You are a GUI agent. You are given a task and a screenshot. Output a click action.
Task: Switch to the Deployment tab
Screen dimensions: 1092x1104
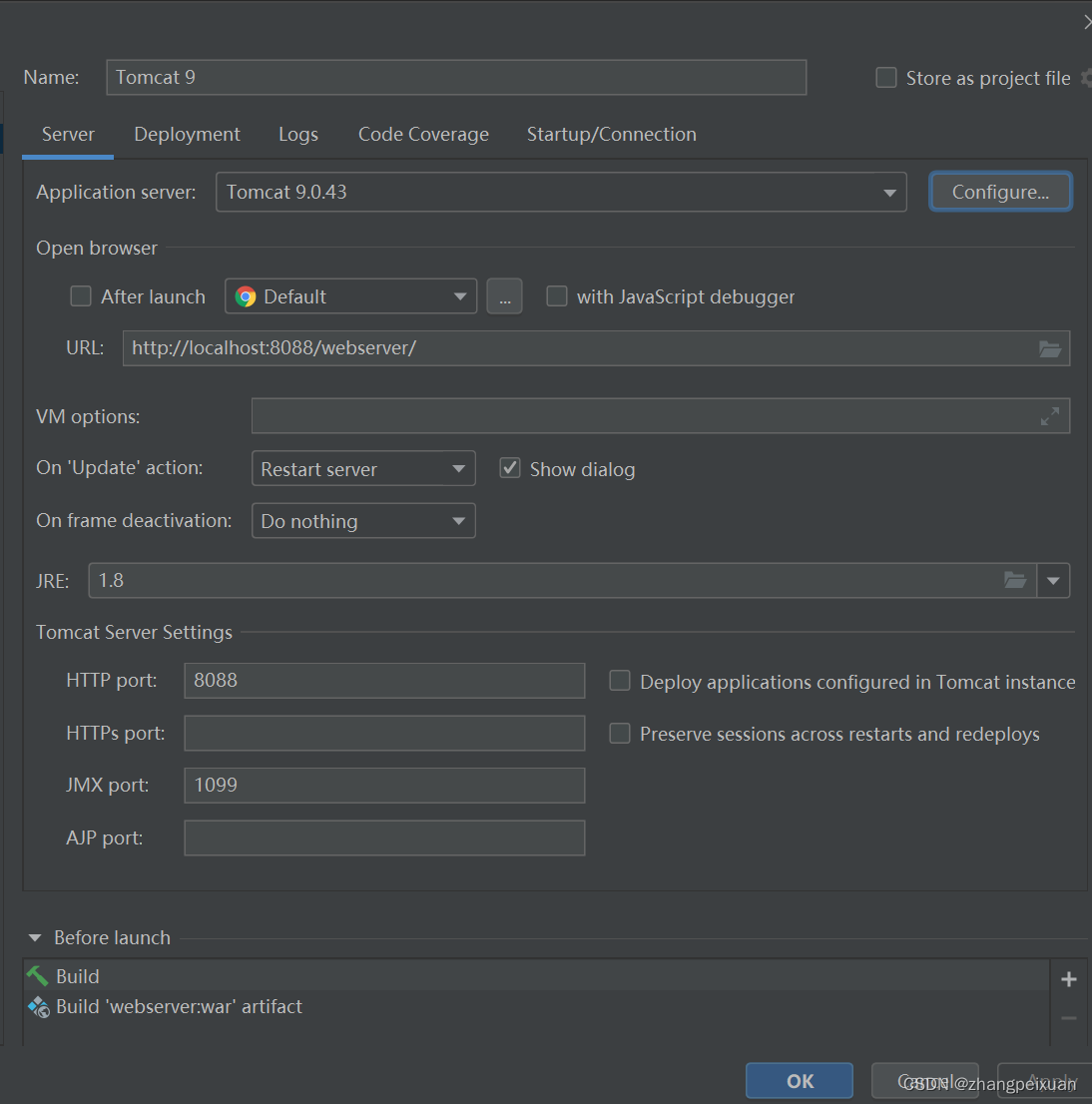(188, 135)
